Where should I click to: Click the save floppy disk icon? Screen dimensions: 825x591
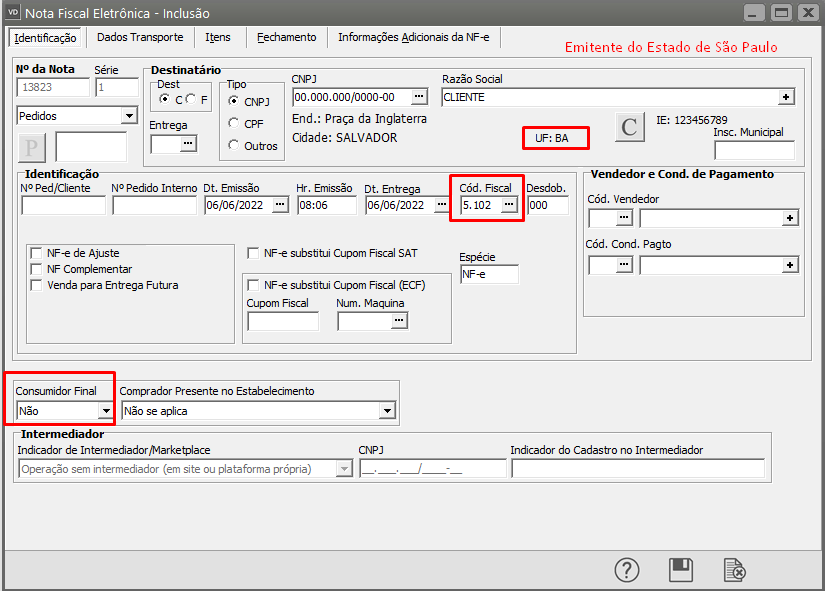point(681,570)
